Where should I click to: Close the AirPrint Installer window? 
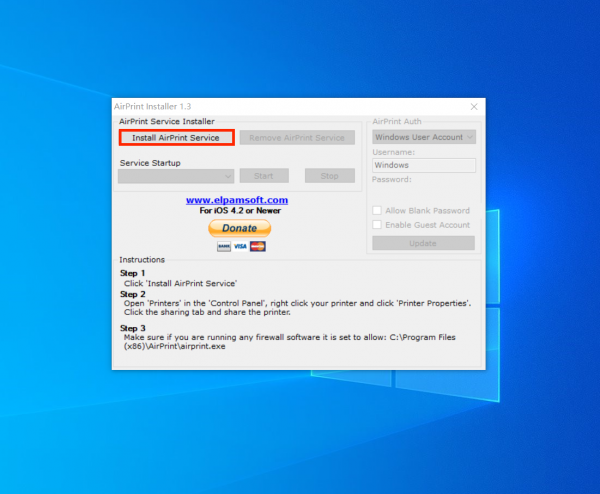473,106
